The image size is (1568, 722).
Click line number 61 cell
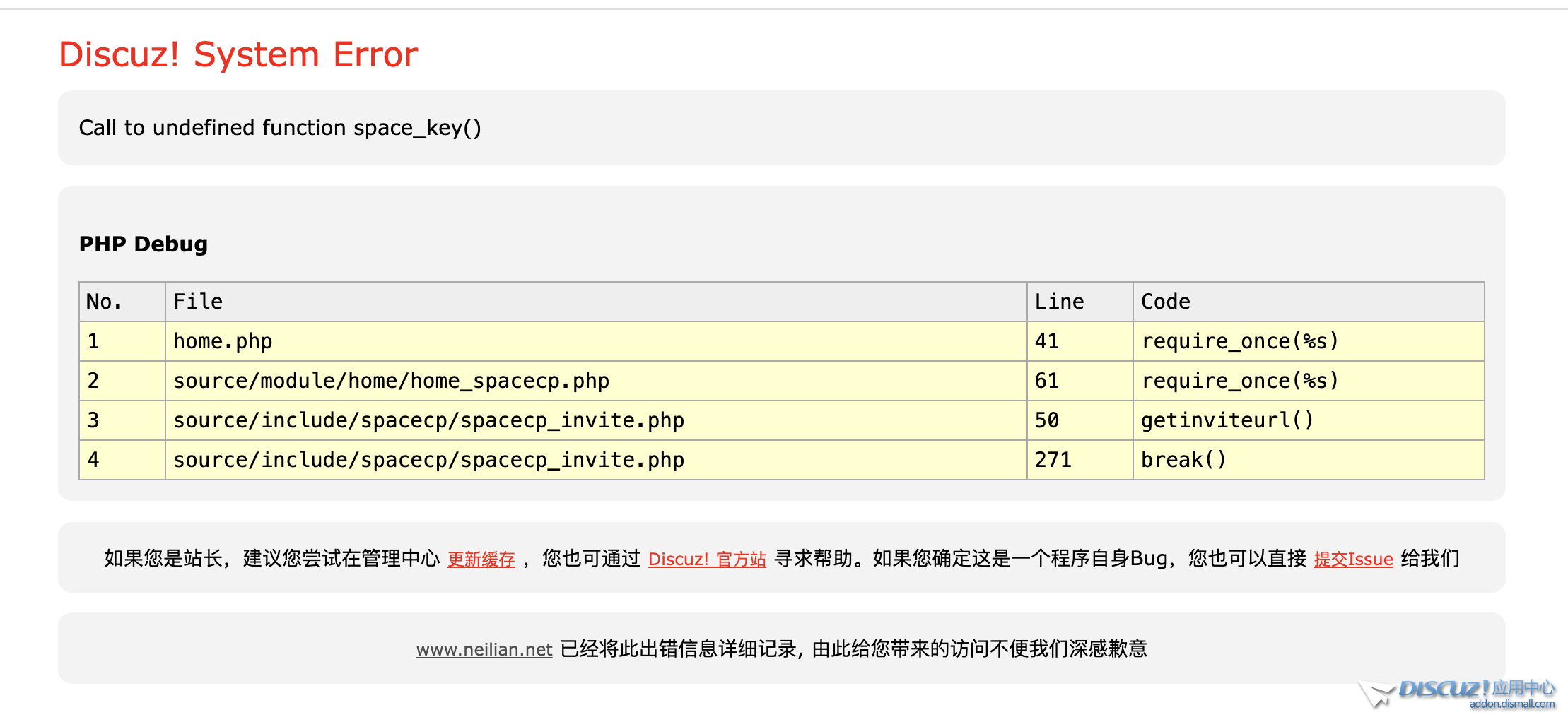(1046, 381)
